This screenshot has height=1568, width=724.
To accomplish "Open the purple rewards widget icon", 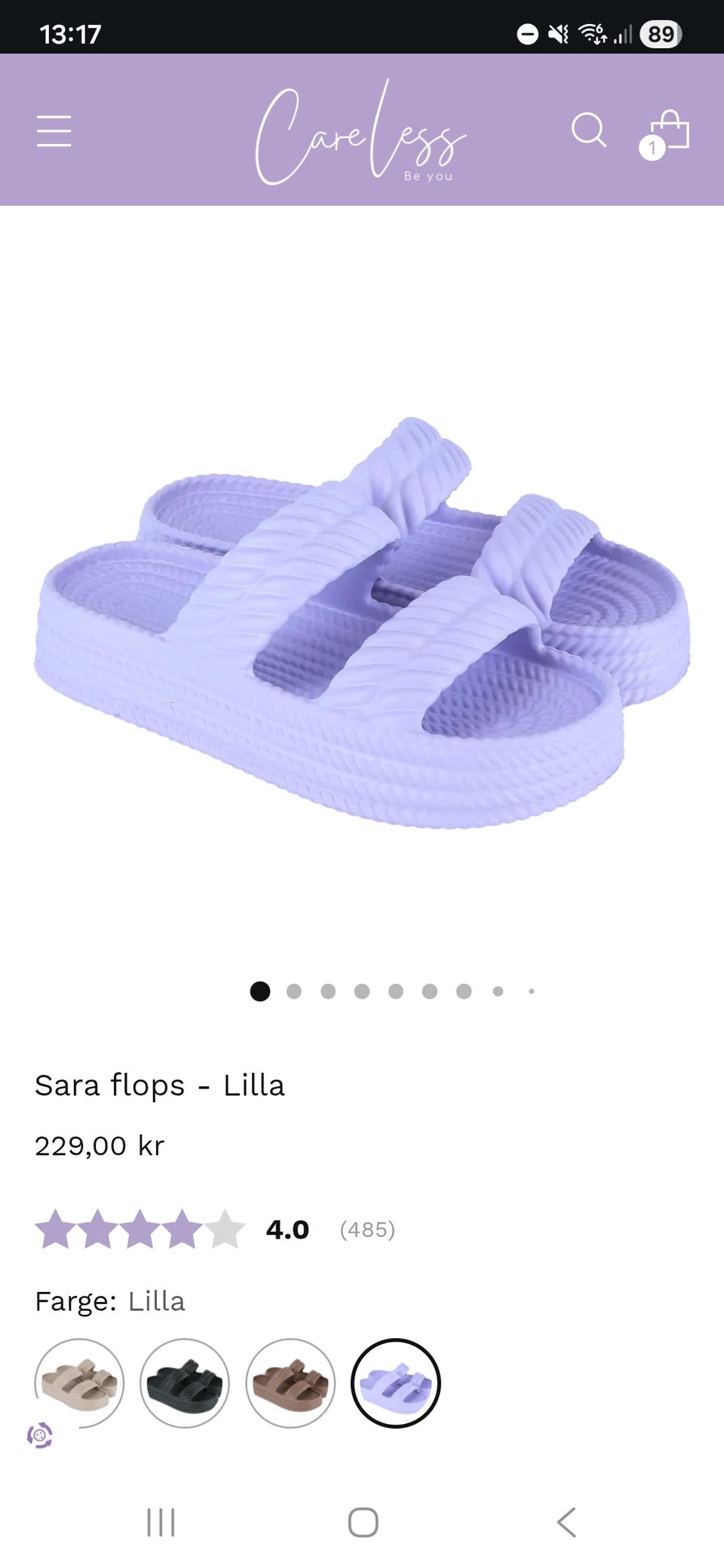I will tap(40, 1435).
